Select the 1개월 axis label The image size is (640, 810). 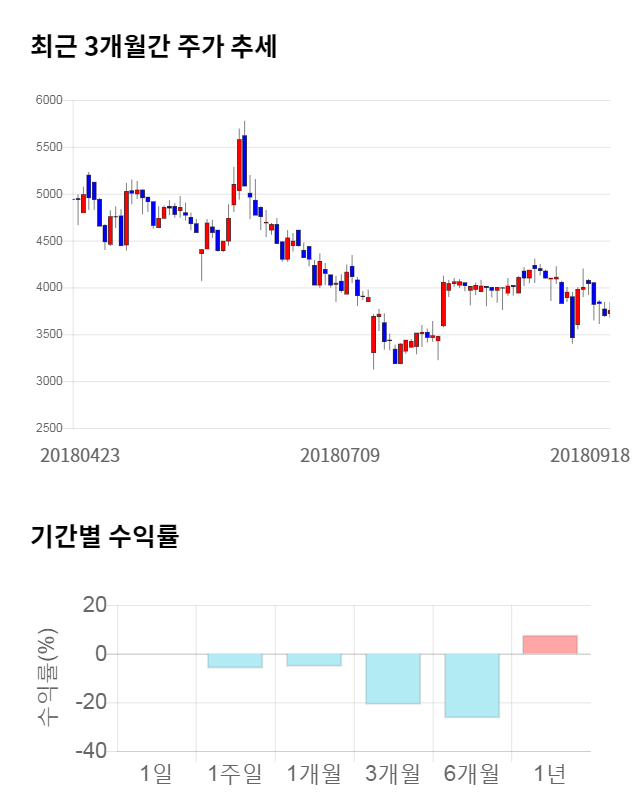point(313,773)
